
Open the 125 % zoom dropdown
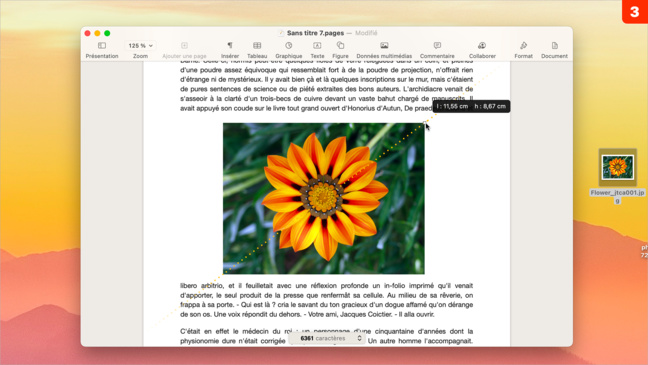(x=140, y=45)
